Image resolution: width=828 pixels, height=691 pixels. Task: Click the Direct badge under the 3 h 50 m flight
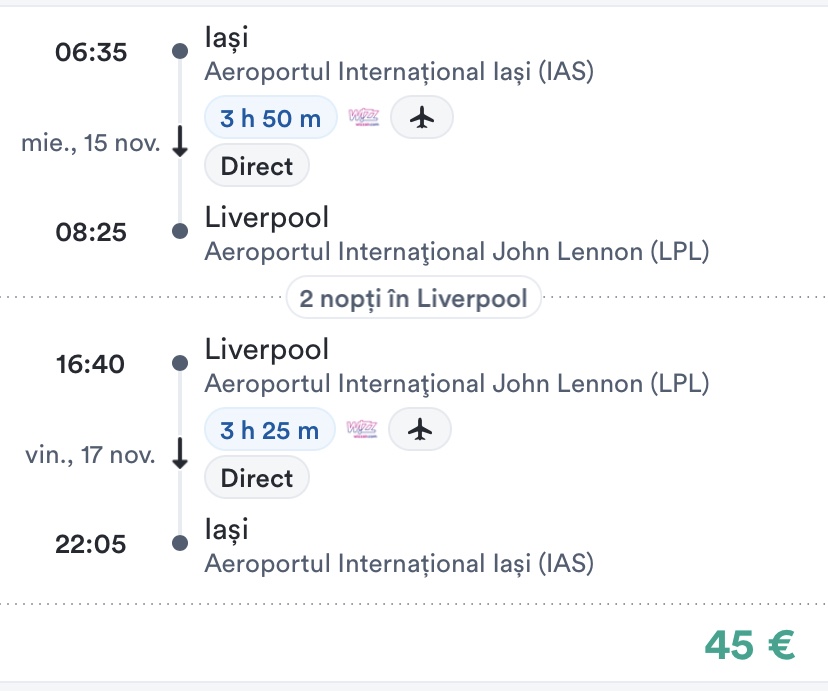(x=257, y=166)
